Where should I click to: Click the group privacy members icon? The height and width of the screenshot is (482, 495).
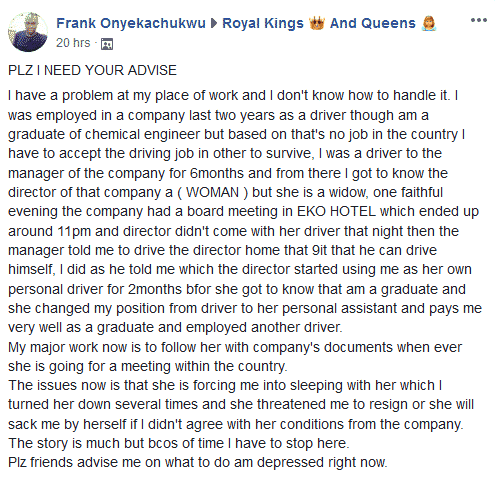(x=107, y=44)
